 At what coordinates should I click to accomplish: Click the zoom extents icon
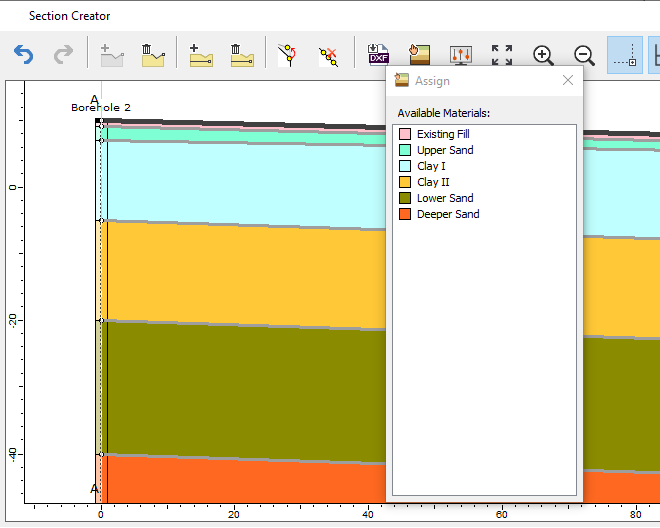point(502,55)
